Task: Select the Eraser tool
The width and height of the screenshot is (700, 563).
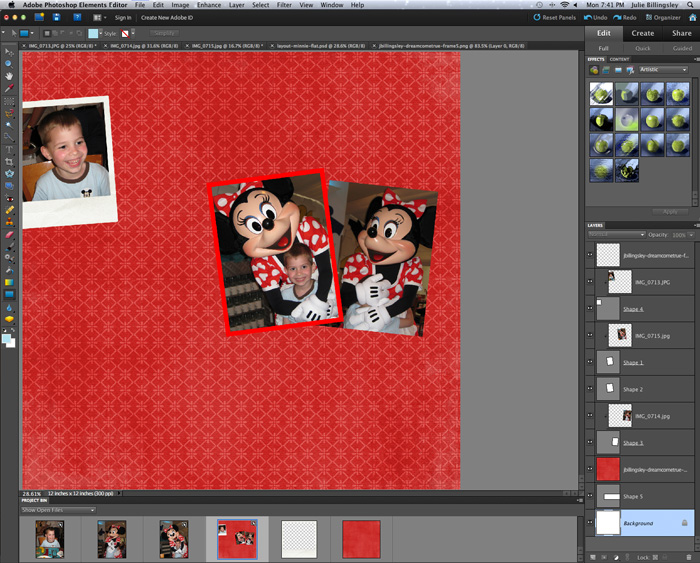Action: click(x=9, y=234)
